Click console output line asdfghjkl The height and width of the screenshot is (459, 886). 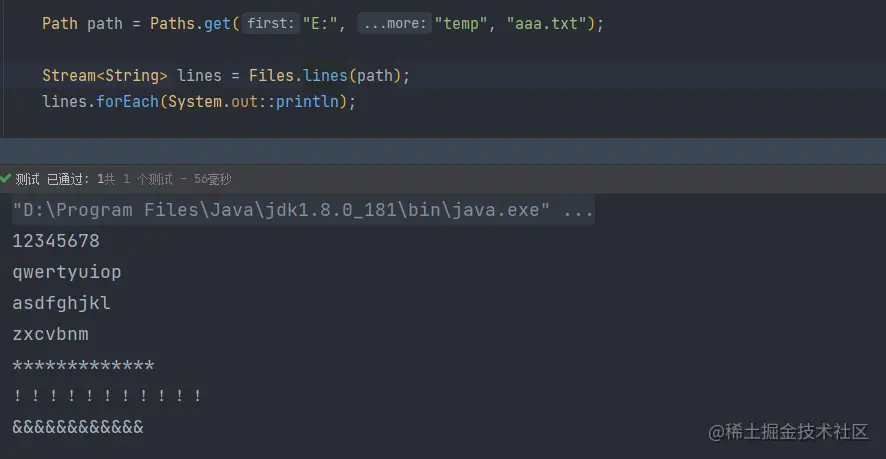click(61, 304)
